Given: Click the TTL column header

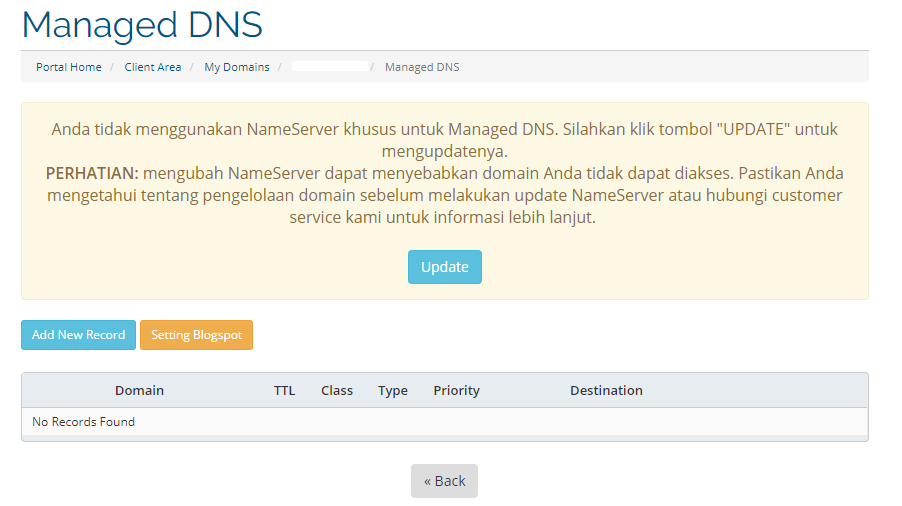Looking at the screenshot, I should point(284,390).
